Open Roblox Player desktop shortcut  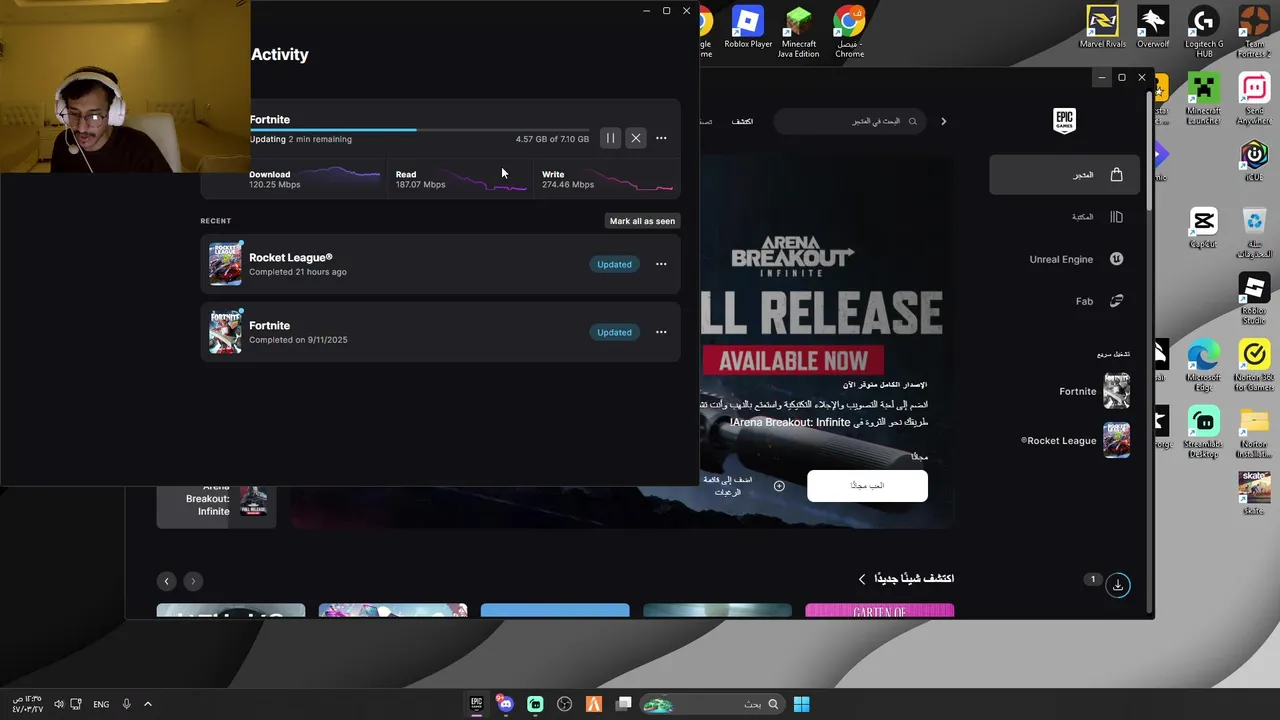tap(748, 27)
